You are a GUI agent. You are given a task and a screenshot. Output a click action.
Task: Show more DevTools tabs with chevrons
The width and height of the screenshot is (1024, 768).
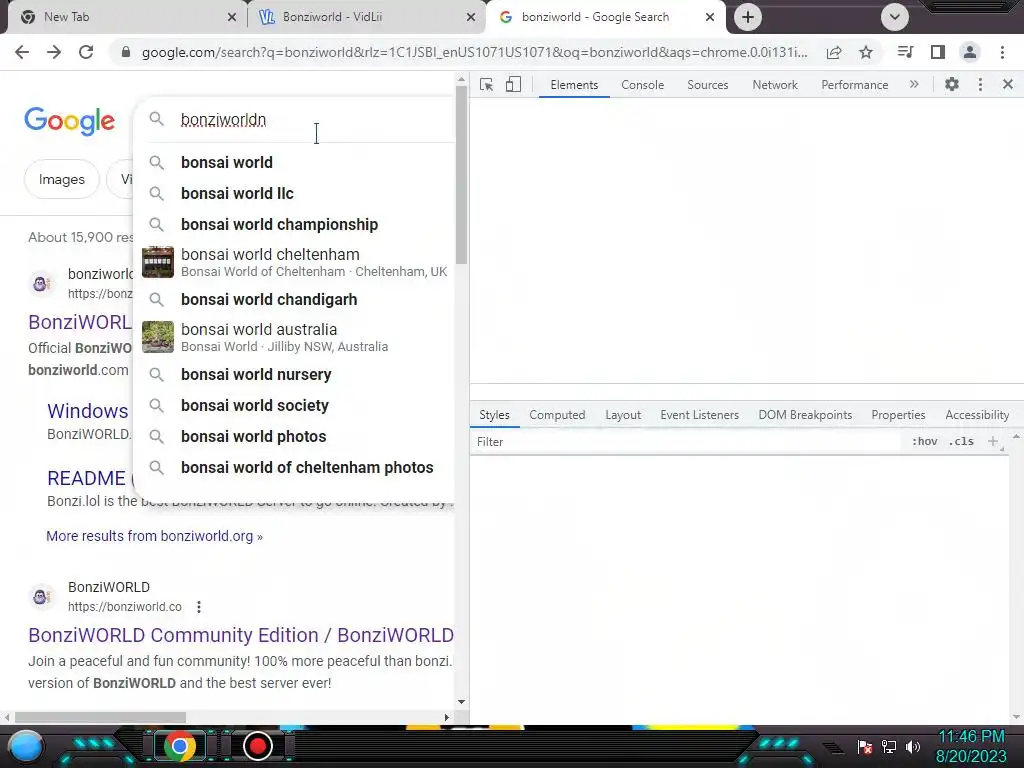[914, 84]
